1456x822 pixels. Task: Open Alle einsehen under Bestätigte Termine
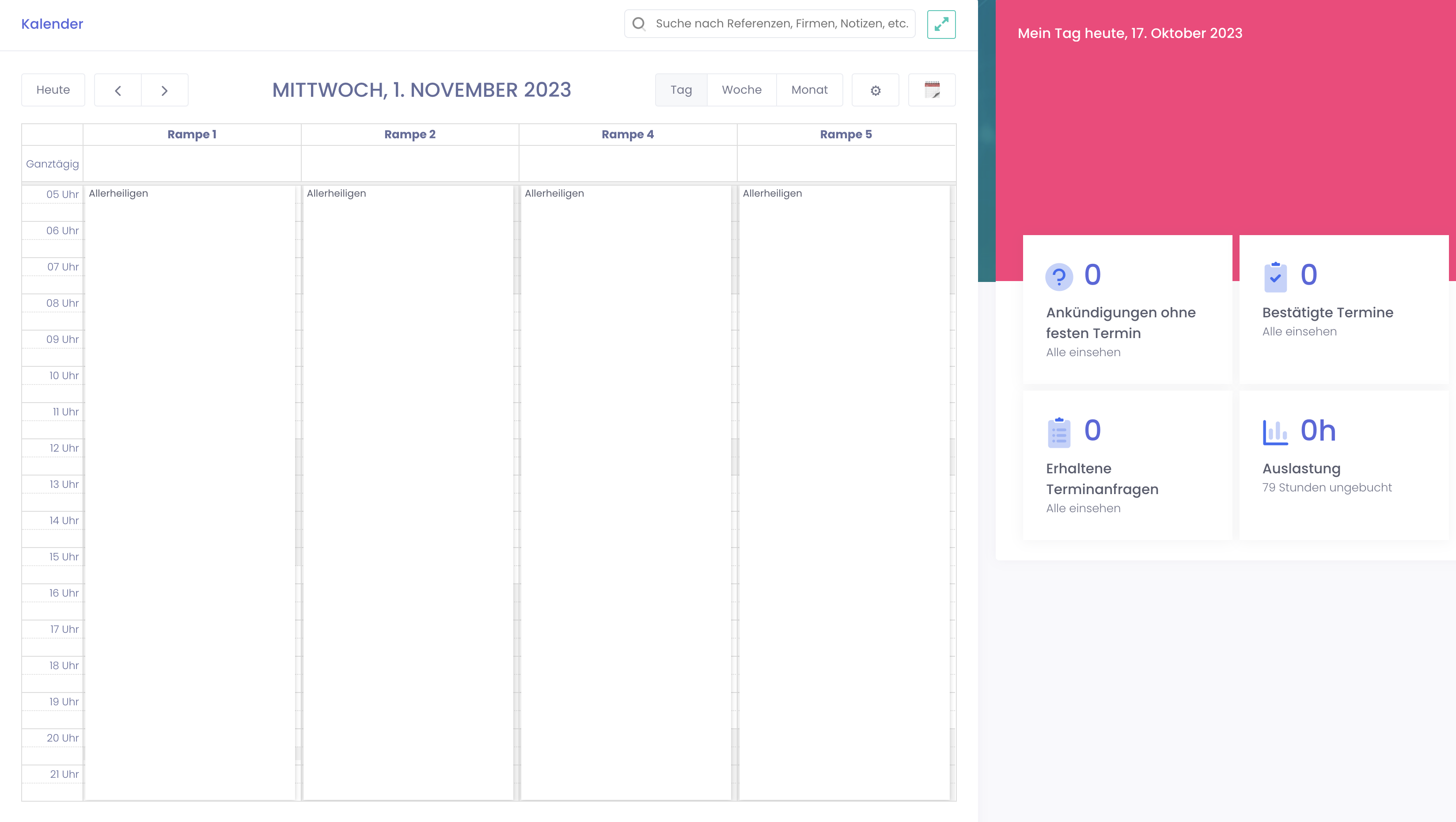pyautogui.click(x=1300, y=332)
